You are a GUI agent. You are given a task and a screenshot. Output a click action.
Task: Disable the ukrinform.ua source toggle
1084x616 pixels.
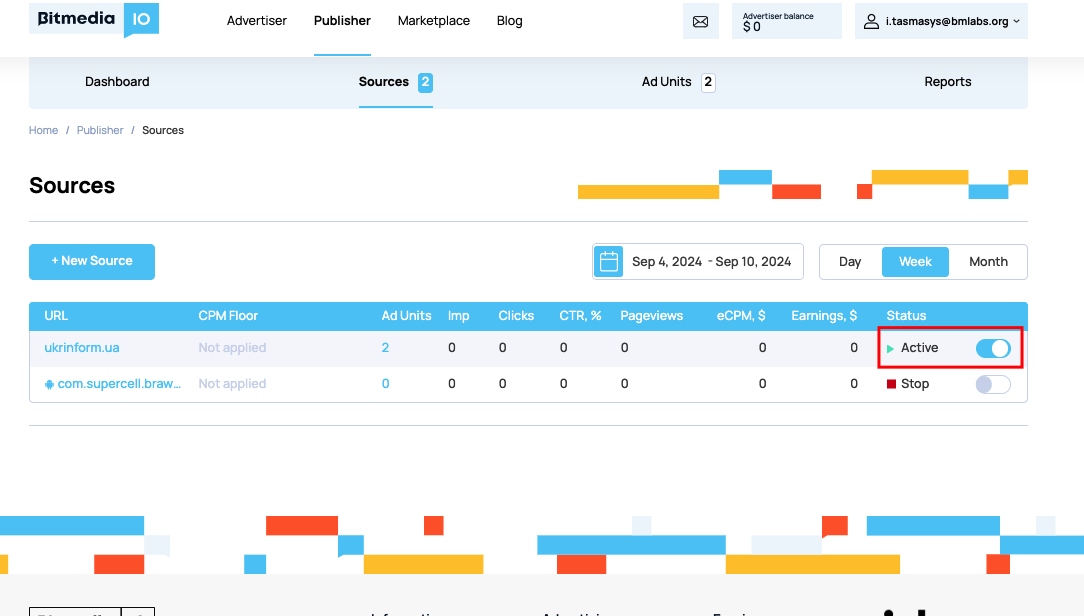[x=992, y=348]
